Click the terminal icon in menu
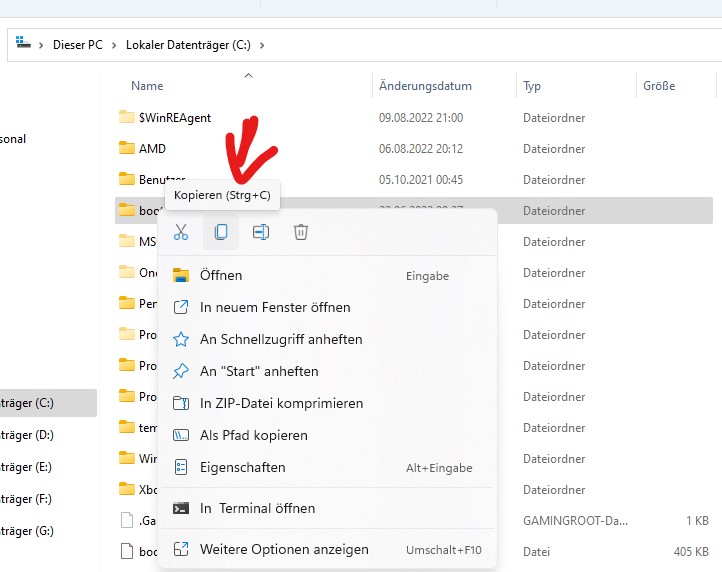Image resolution: width=722 pixels, height=572 pixels. tap(181, 508)
